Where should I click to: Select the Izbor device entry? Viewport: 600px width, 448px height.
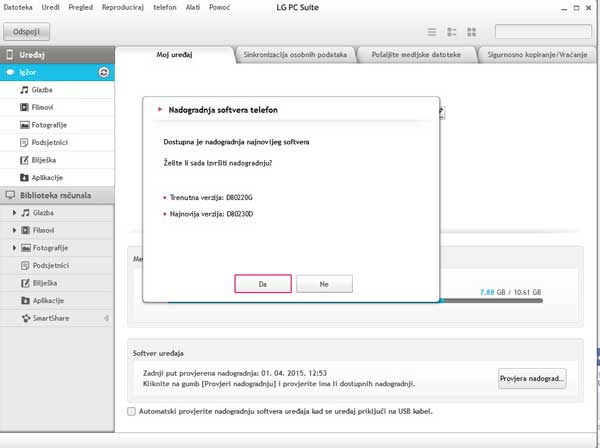57,72
